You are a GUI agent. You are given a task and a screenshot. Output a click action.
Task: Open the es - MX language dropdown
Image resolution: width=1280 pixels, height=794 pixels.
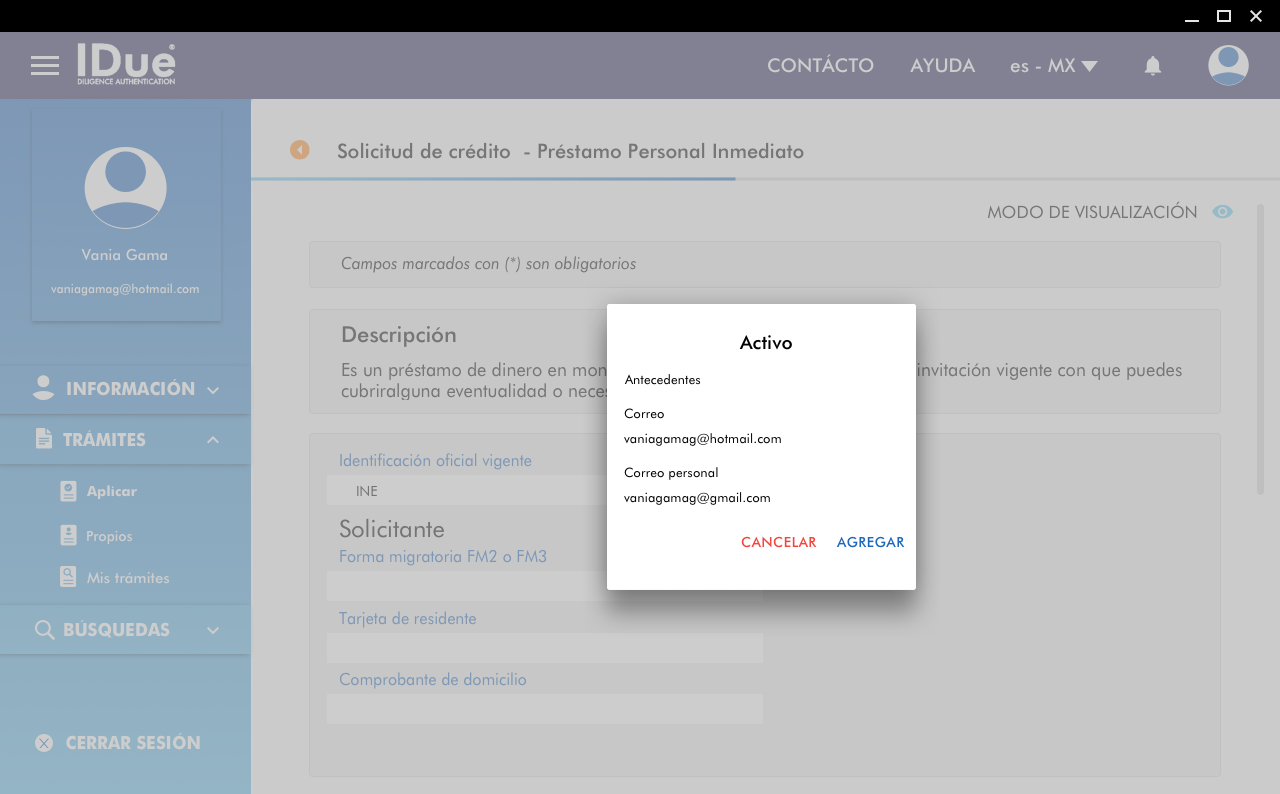tap(1053, 66)
